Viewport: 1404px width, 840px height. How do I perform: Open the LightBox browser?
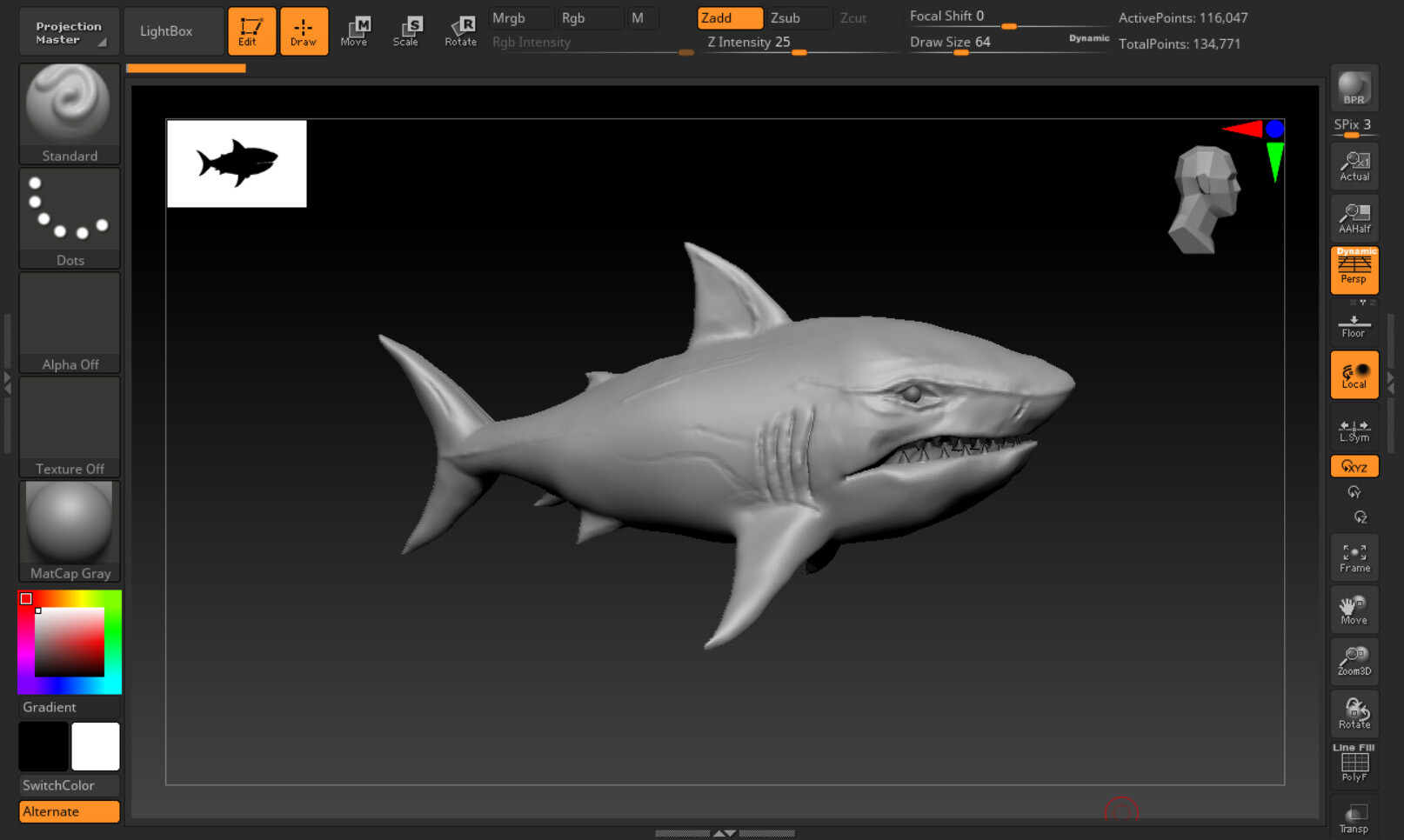coord(173,30)
